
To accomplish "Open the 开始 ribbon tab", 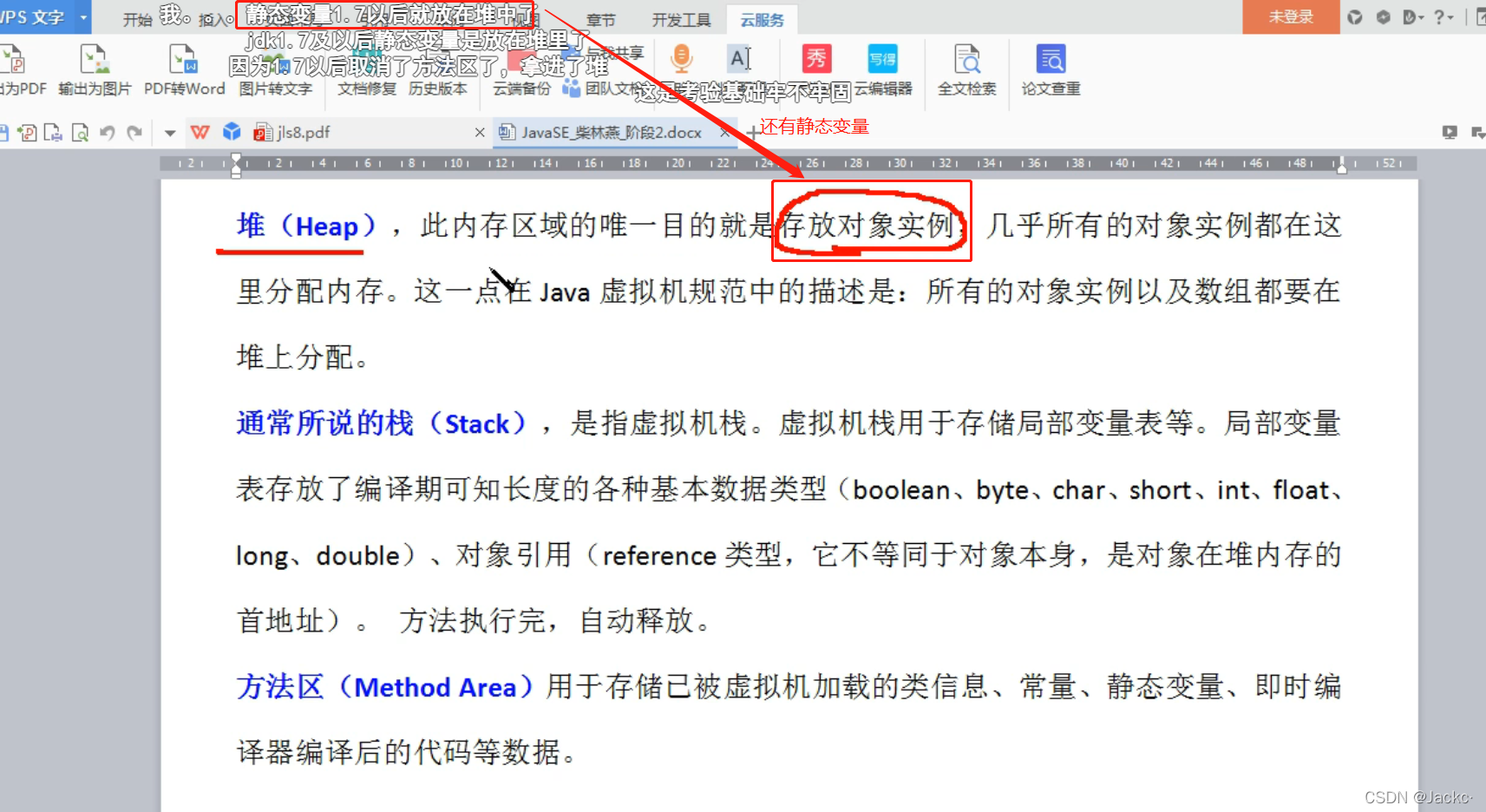I will tap(137, 20).
